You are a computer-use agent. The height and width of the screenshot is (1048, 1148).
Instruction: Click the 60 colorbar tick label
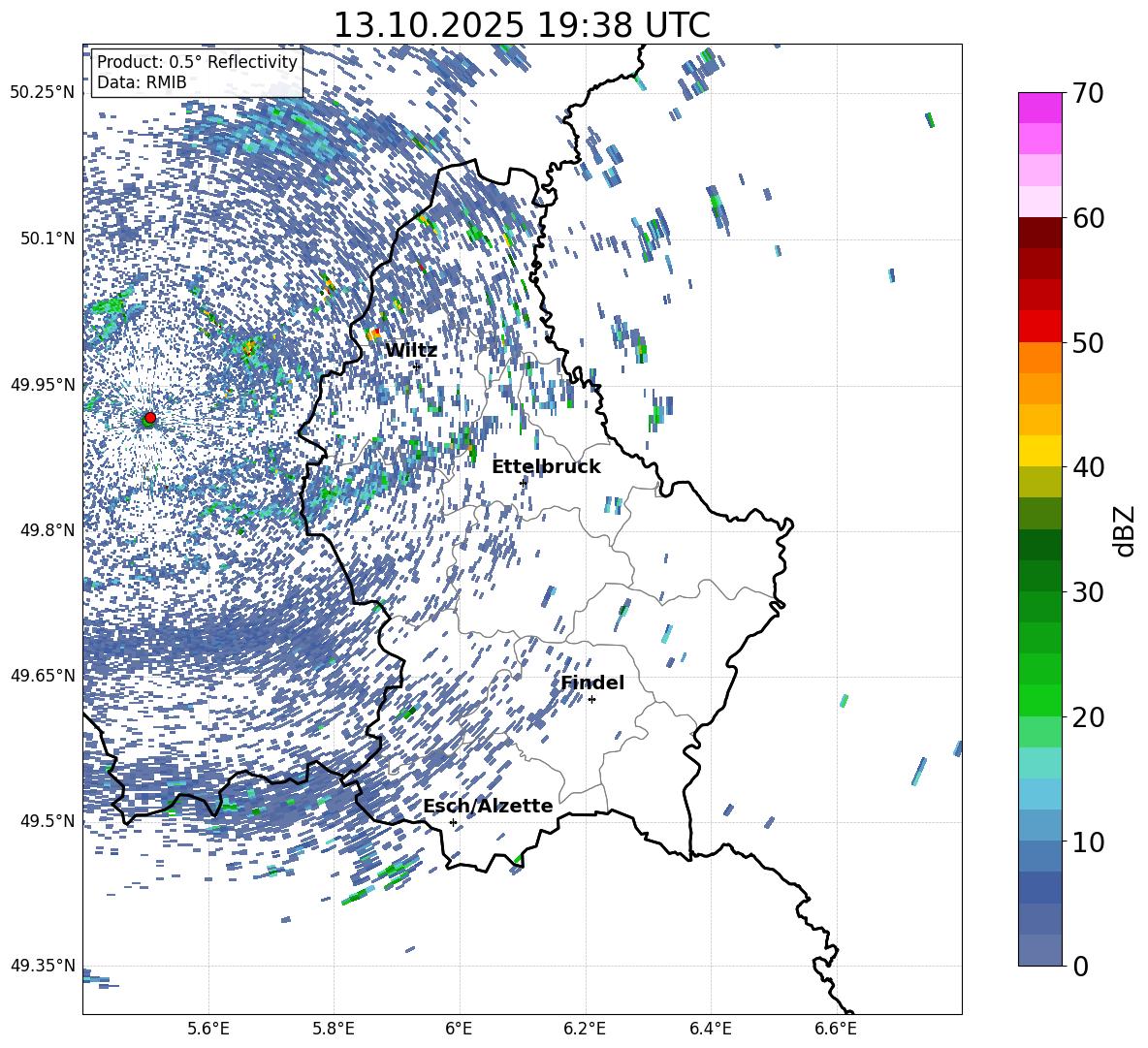pyautogui.click(x=1088, y=218)
